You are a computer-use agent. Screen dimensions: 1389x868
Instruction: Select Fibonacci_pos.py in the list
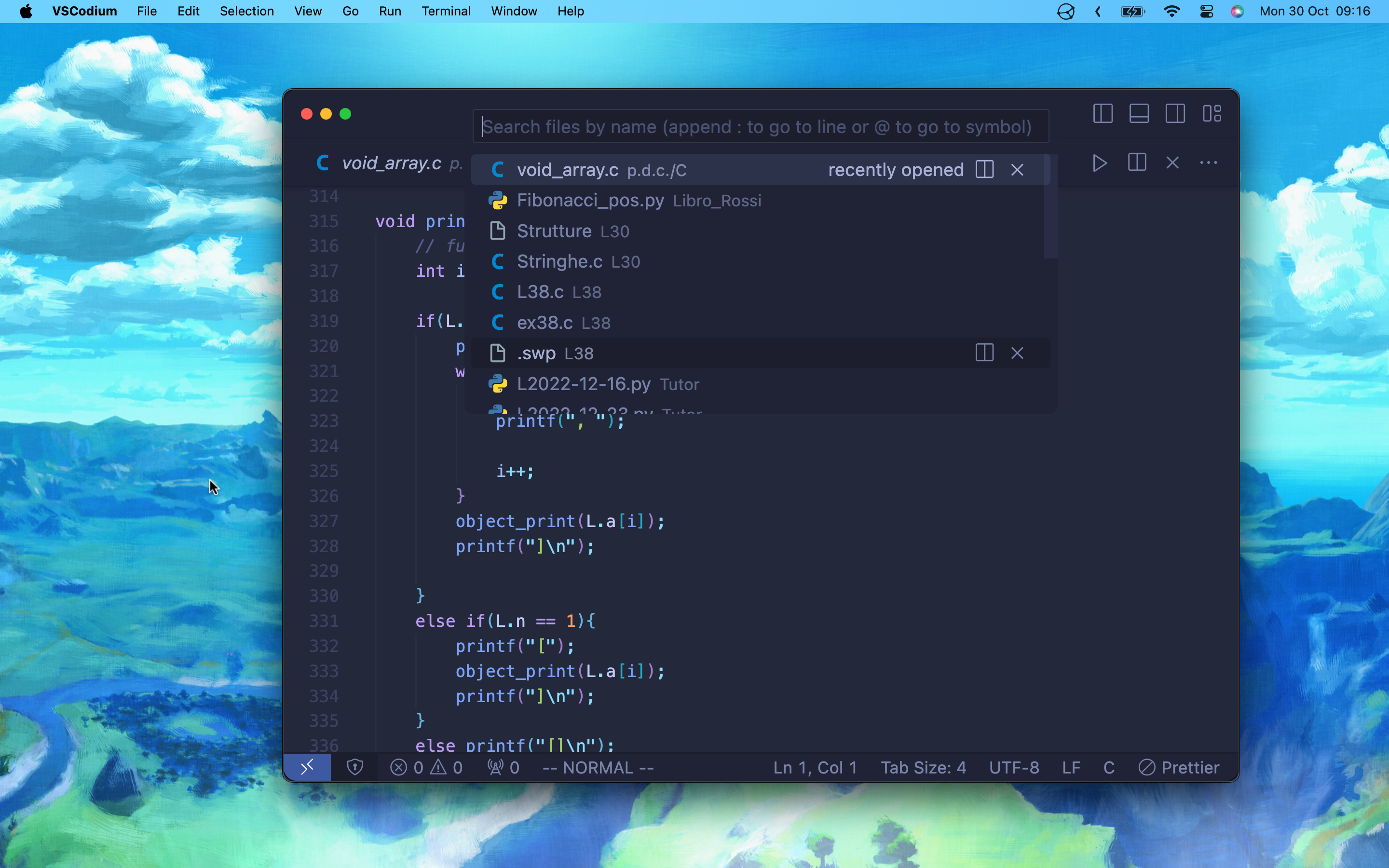pyautogui.click(x=761, y=200)
